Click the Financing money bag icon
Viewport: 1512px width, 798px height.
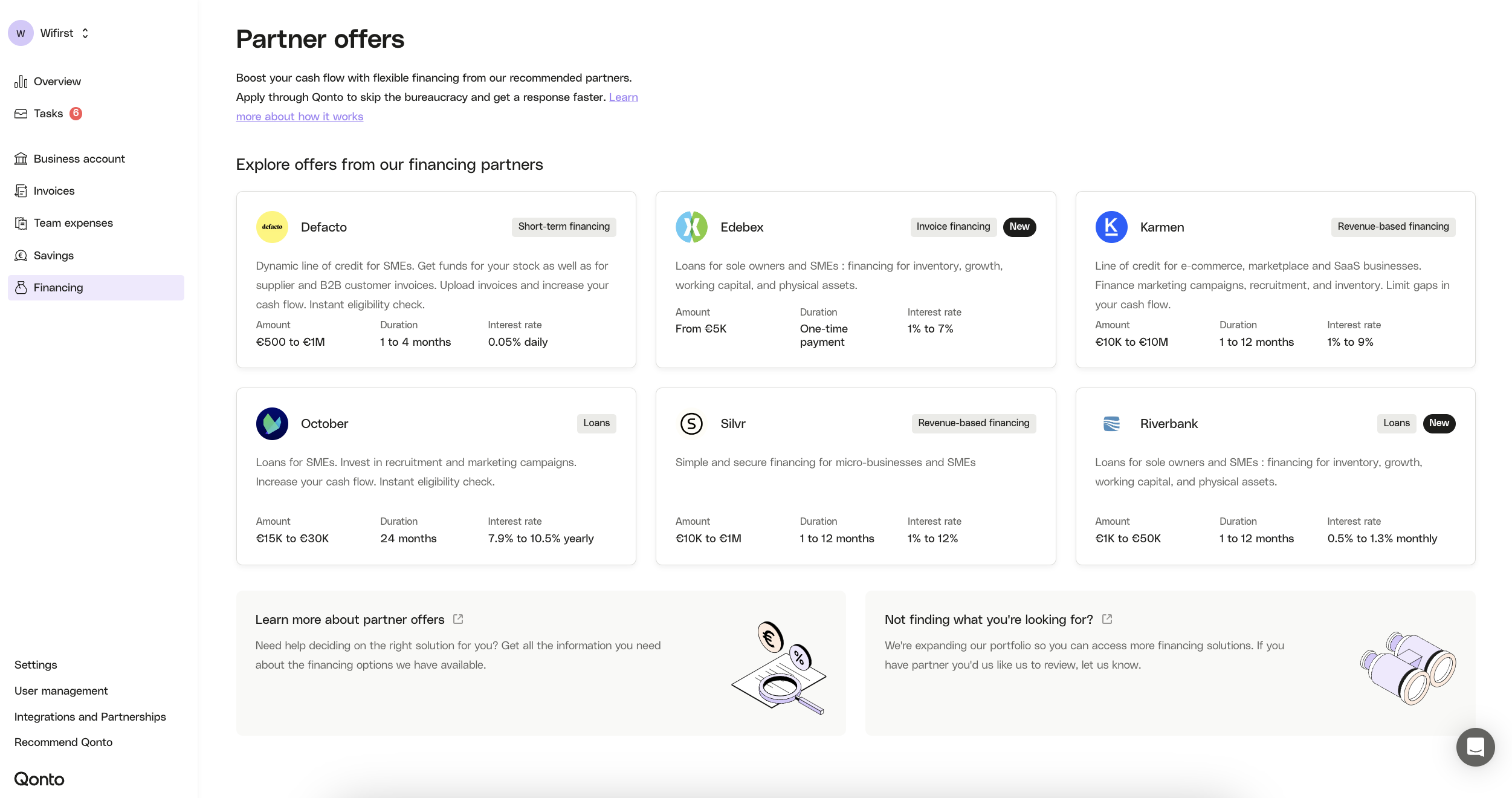click(x=21, y=288)
